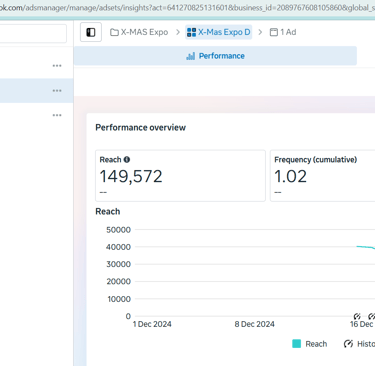The width and height of the screenshot is (375, 366).
Task: Select the X-Mas Expo D ad set breadcrumb
Action: coord(219,32)
